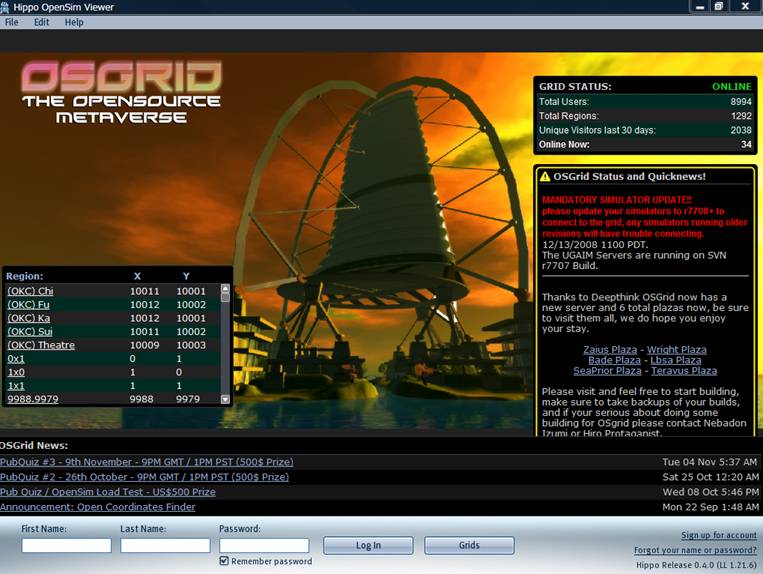This screenshot has width=763, height=574.
Task: Minimize the Hippo OpenSim Viewer window
Action: [x=701, y=6]
